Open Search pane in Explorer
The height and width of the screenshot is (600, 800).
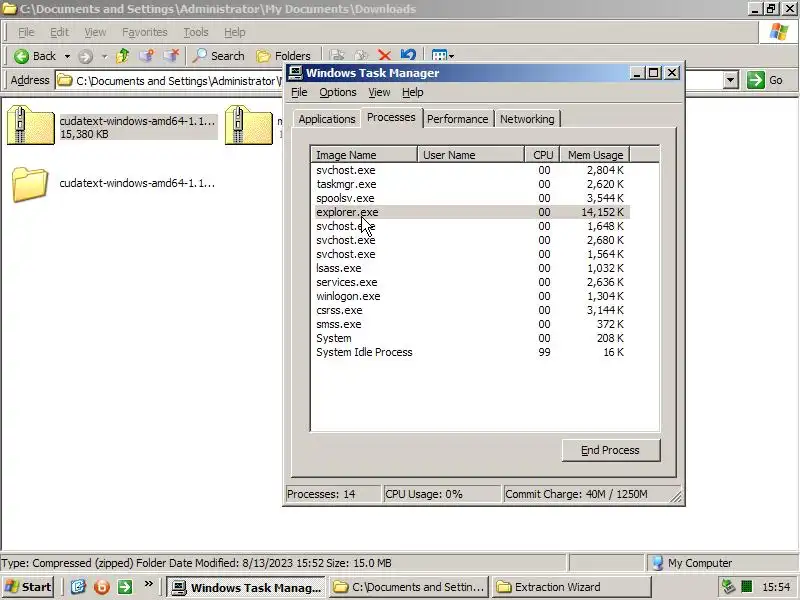point(218,56)
